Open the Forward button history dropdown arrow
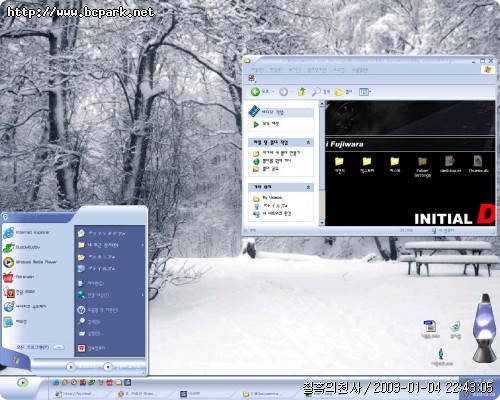The width and height of the screenshot is (500, 400). (x=292, y=92)
